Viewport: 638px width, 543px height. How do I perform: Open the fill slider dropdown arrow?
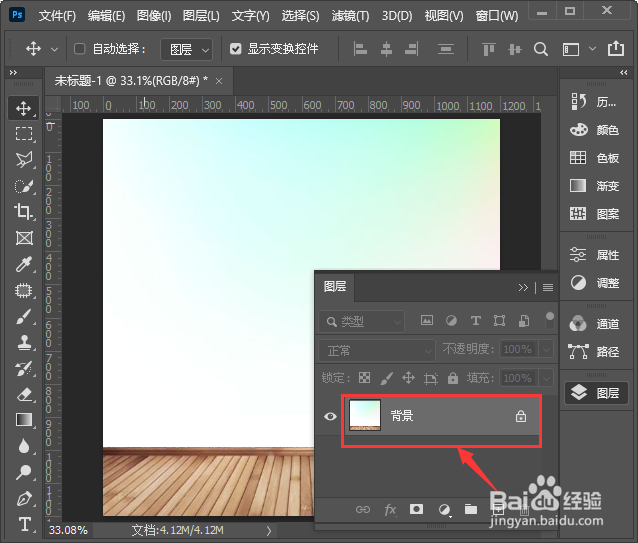546,378
